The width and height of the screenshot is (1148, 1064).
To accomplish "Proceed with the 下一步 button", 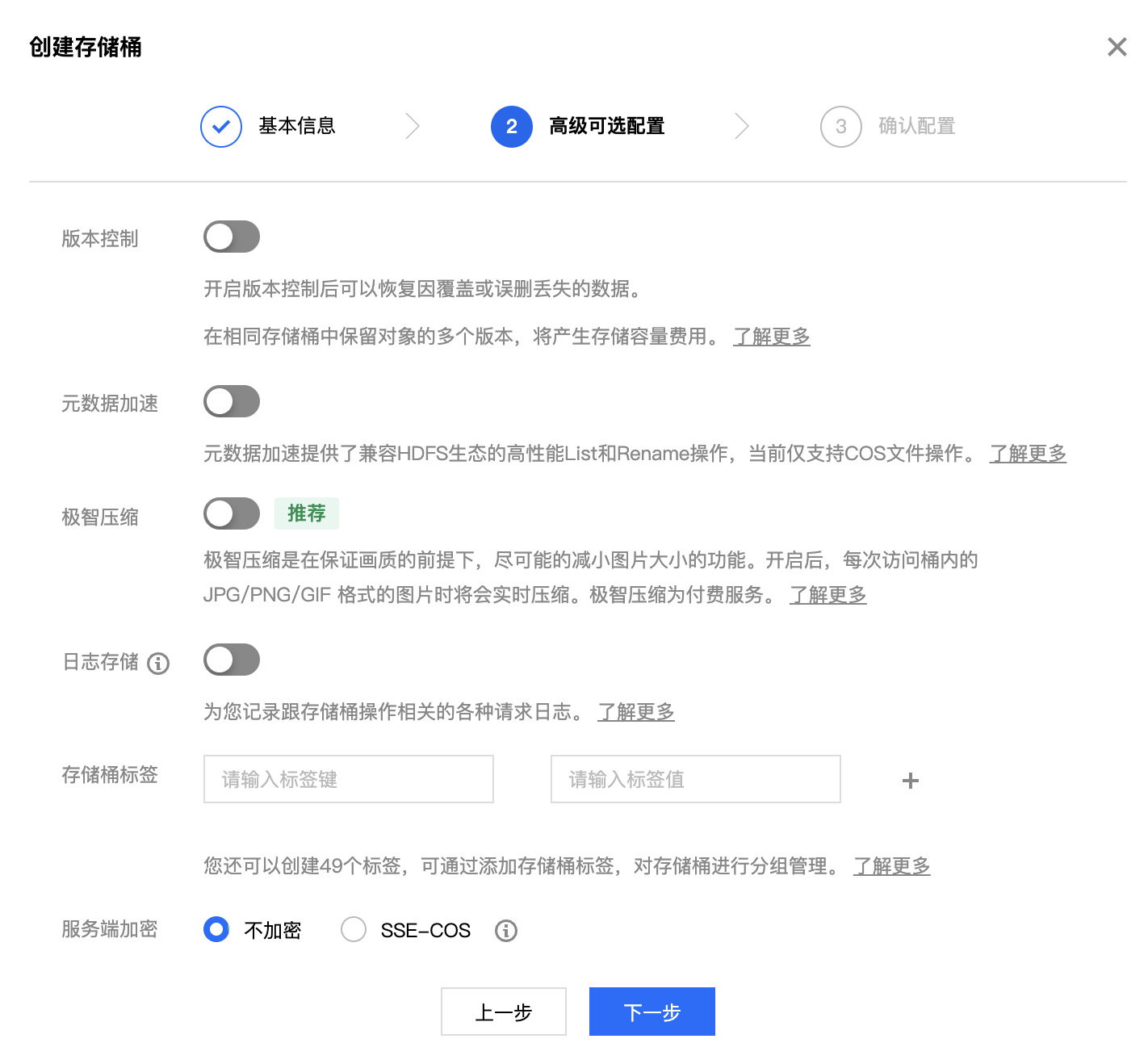I will (652, 1012).
